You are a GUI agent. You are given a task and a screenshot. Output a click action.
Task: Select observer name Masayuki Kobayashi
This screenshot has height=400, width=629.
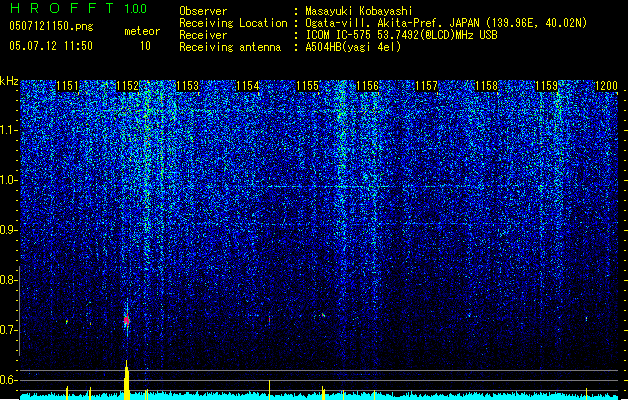(359, 11)
